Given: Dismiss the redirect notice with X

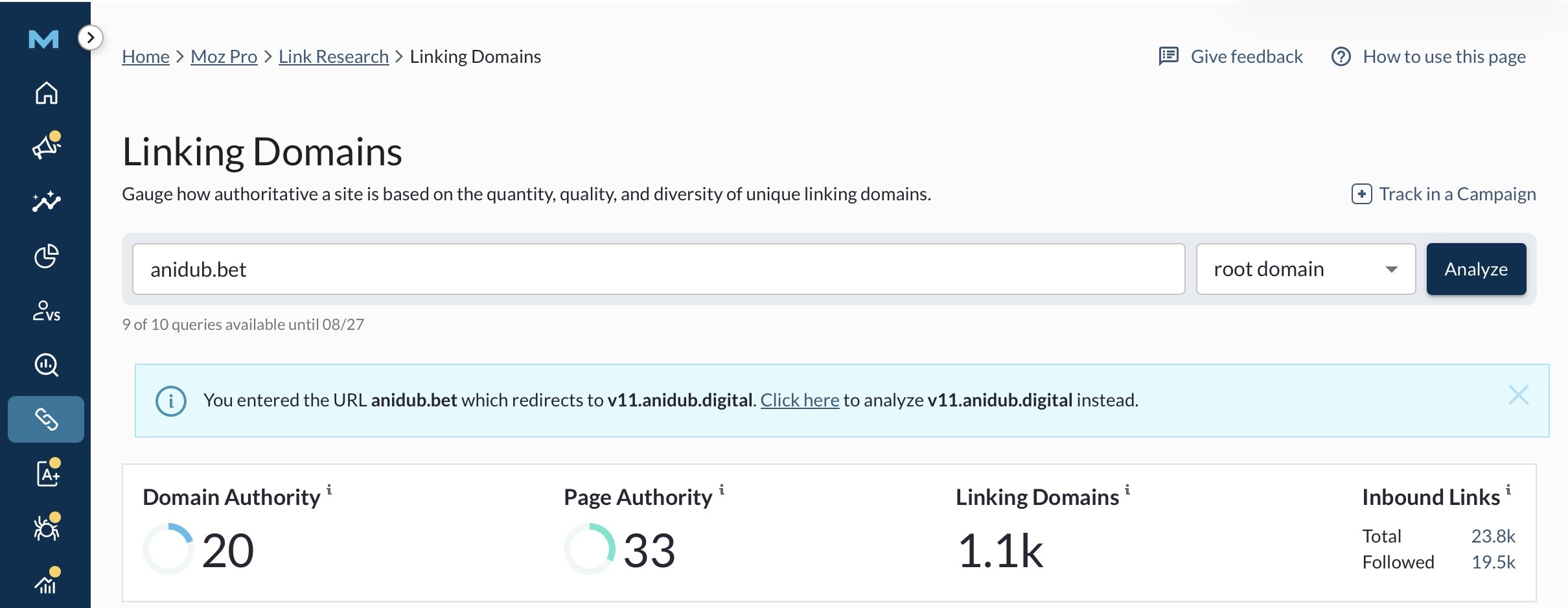Looking at the screenshot, I should (x=1518, y=395).
